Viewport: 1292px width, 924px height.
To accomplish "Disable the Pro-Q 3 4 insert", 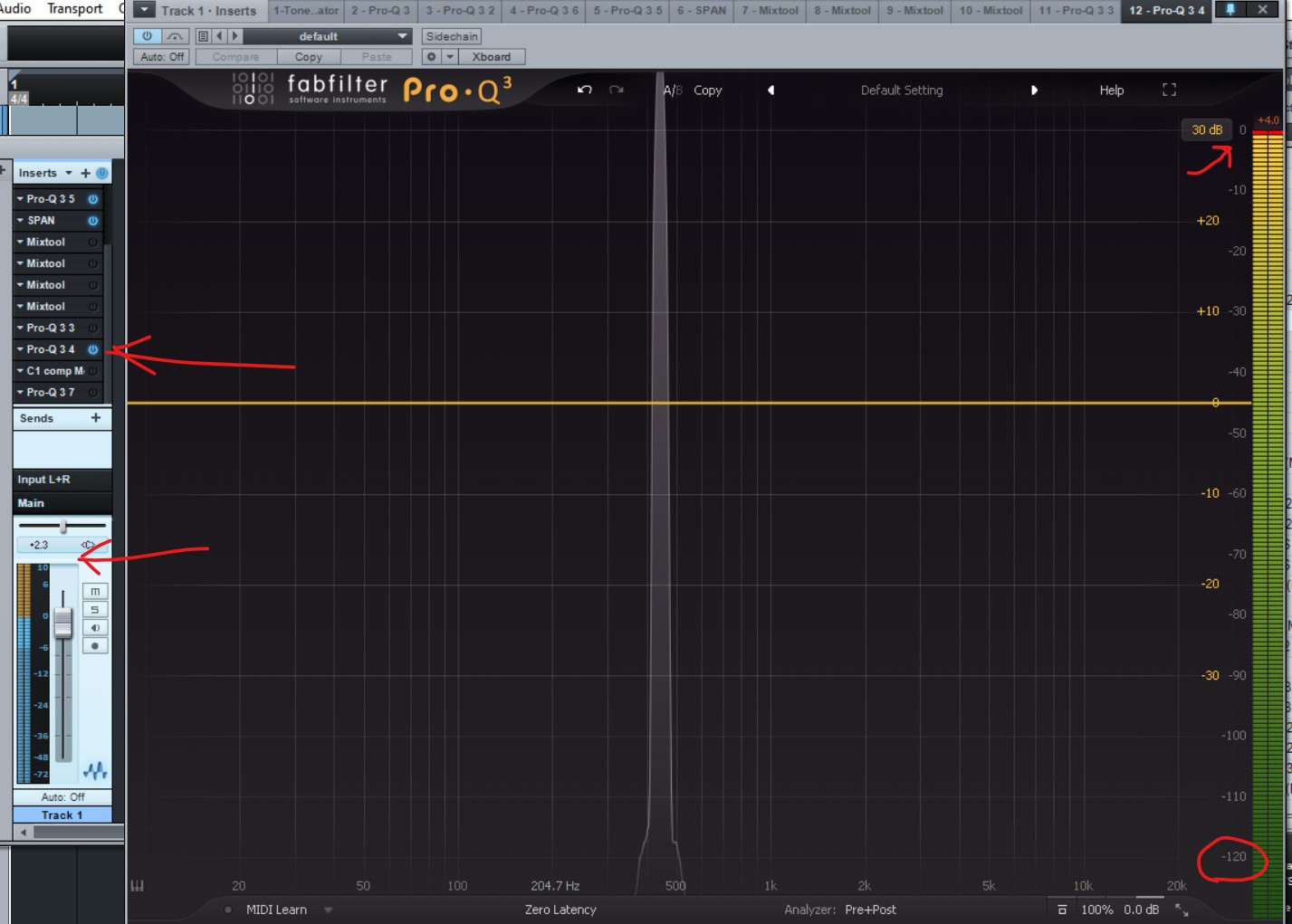I will (93, 349).
